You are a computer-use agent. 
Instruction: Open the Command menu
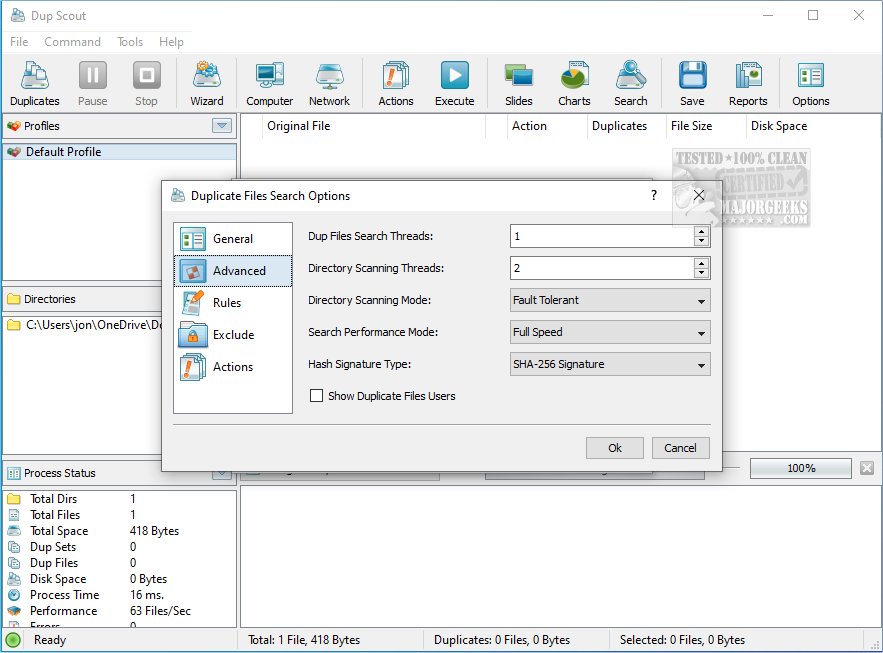pos(73,42)
